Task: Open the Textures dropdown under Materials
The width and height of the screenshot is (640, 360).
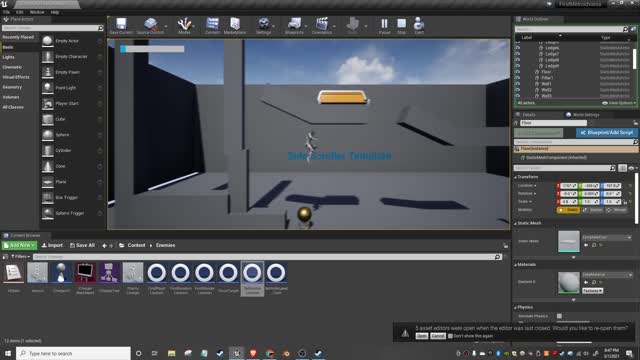Action: [x=592, y=291]
